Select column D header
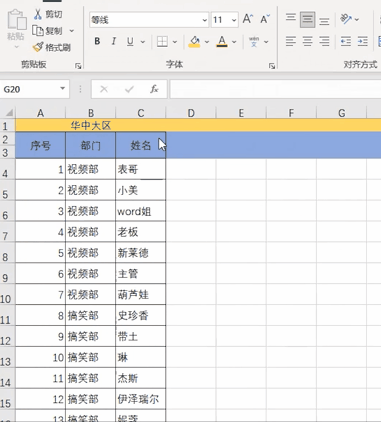 (191, 113)
